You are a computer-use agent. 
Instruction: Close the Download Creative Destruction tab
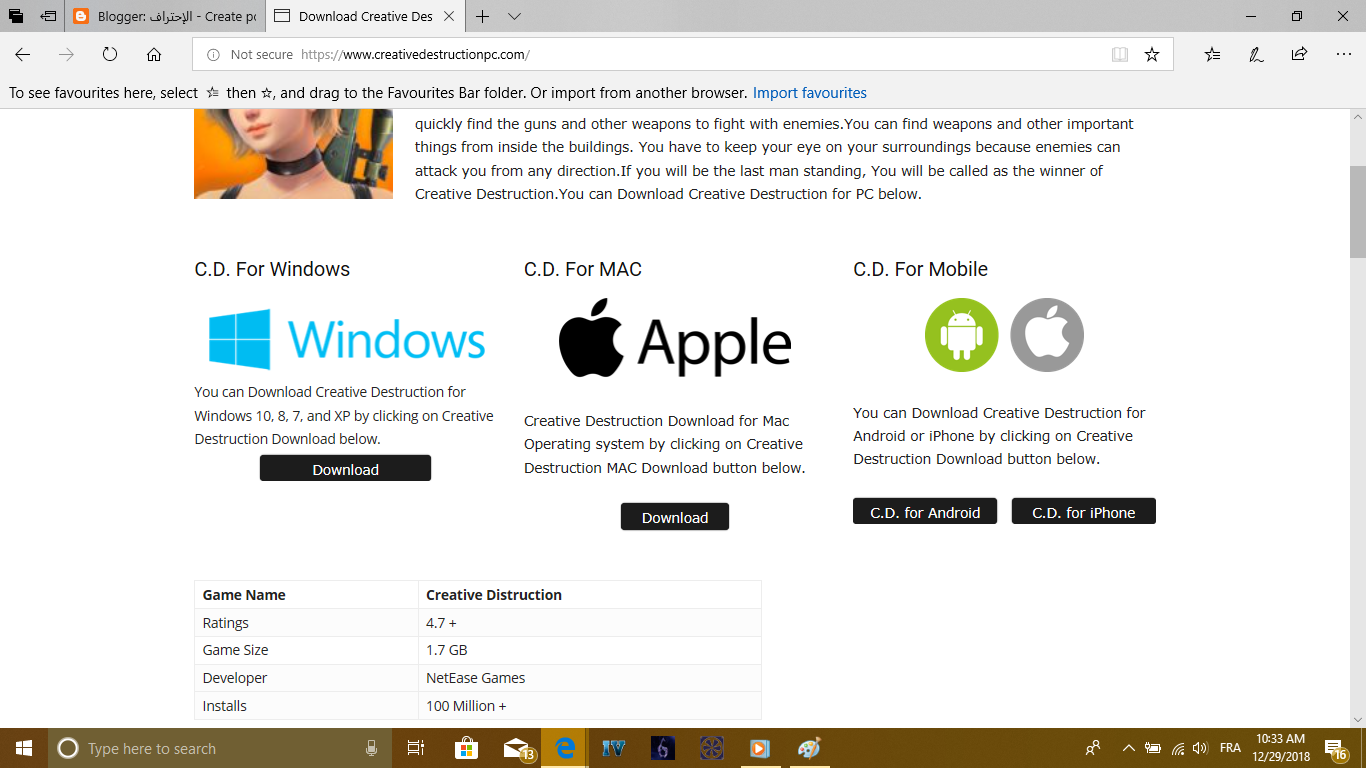(450, 16)
